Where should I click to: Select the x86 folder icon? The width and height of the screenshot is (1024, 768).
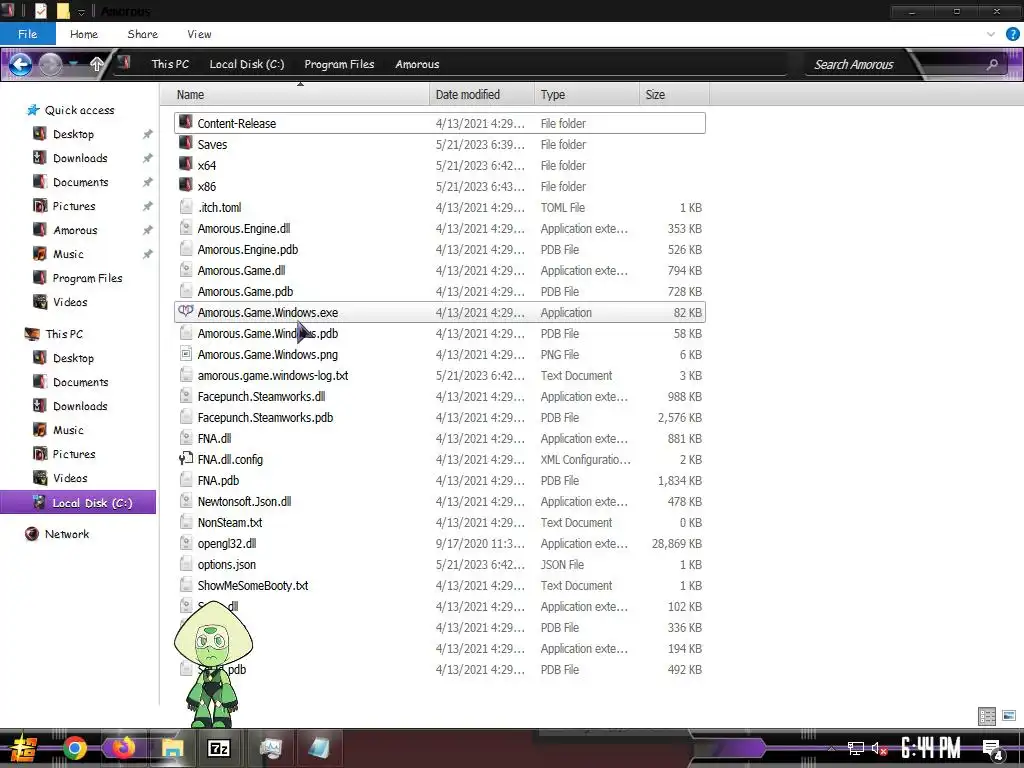pyautogui.click(x=186, y=185)
